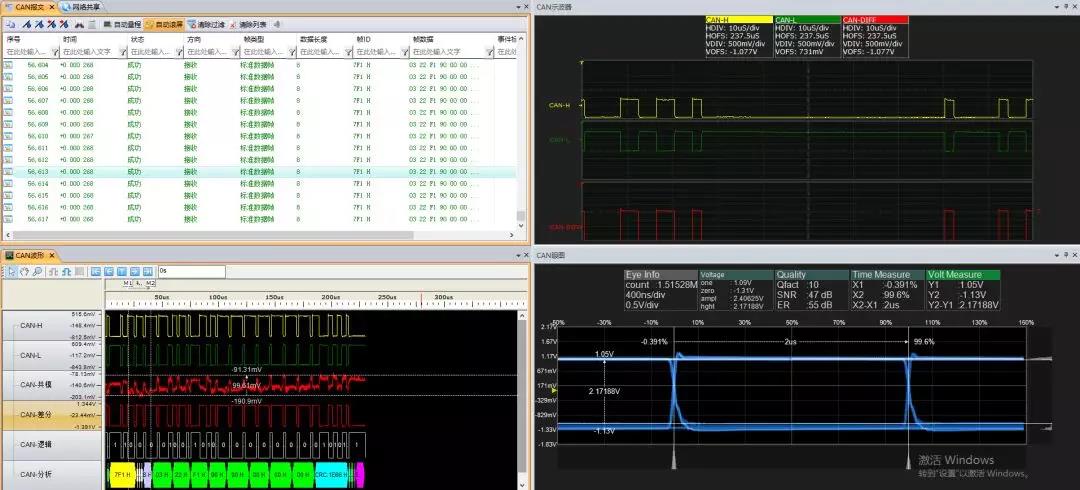This screenshot has width=1080, height=490.
Task: Select message row 56,610 with time 0.000 267
Action: pyautogui.click(x=259, y=136)
